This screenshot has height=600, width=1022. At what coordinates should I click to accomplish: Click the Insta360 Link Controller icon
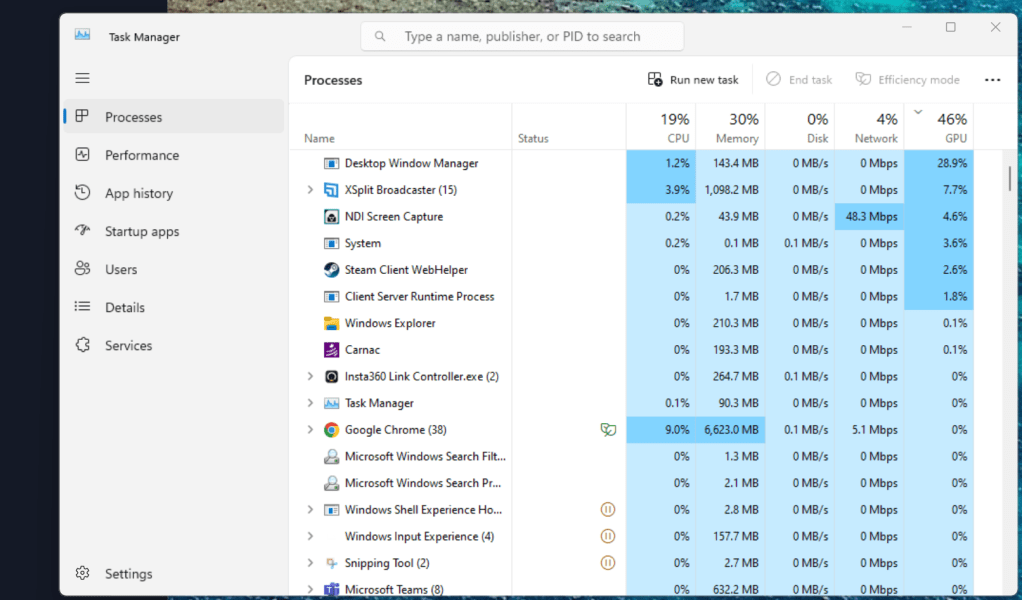331,377
